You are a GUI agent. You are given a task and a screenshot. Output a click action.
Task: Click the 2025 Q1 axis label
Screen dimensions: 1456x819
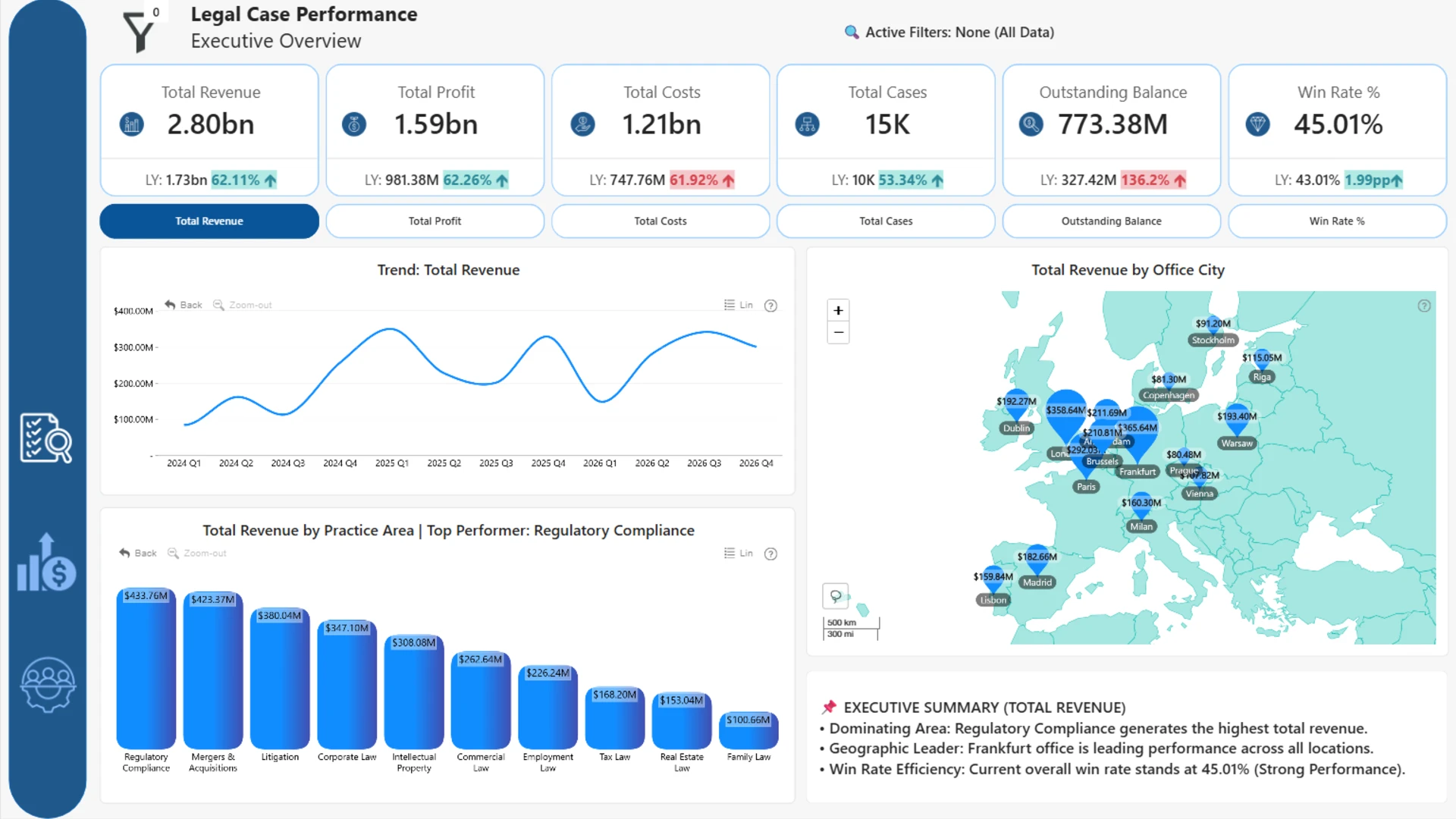391,463
